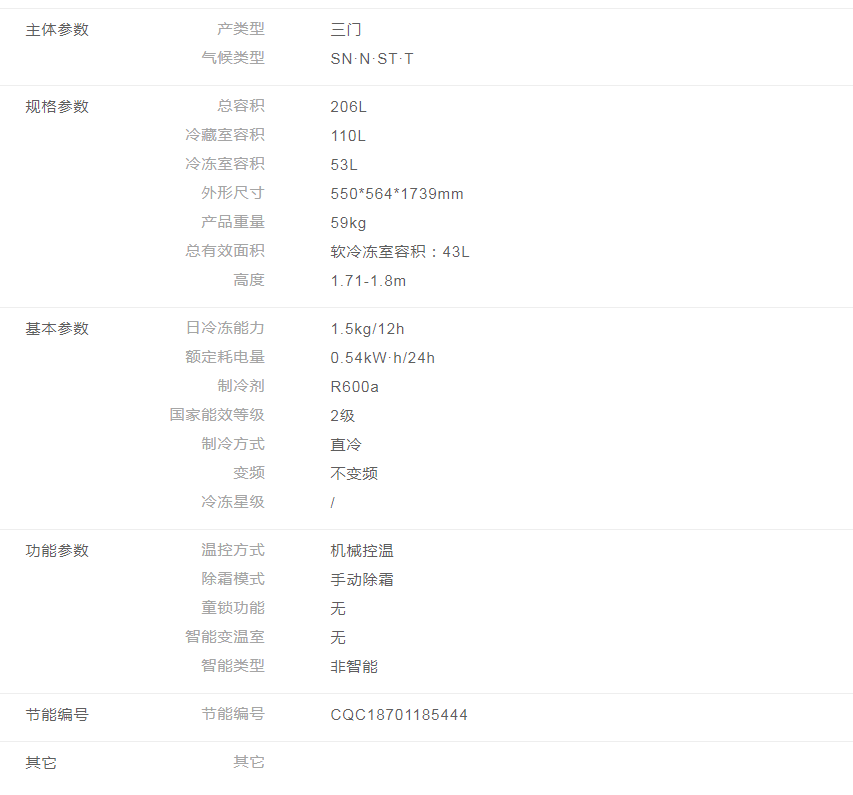Viewport: 853px width, 795px height.
Task: Select the 59kg product weight value
Action: click(x=348, y=223)
